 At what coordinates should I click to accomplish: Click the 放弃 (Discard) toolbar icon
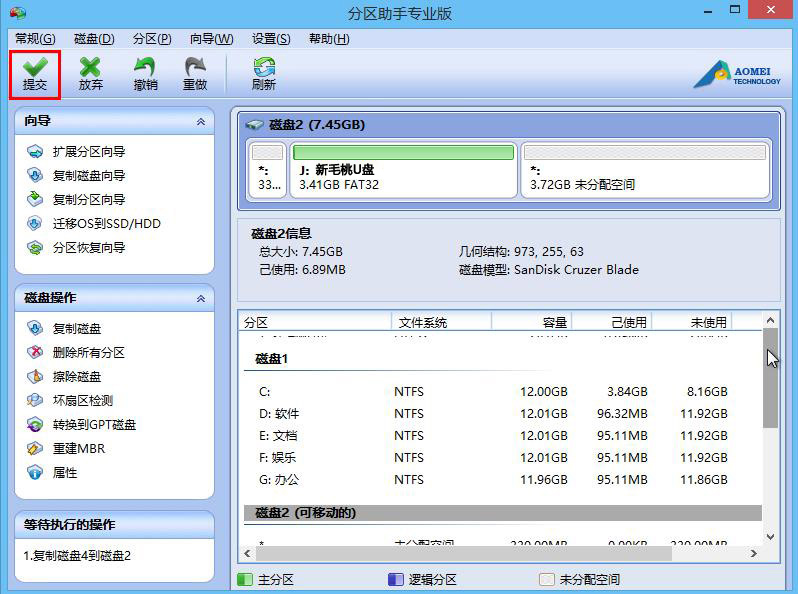pos(91,67)
